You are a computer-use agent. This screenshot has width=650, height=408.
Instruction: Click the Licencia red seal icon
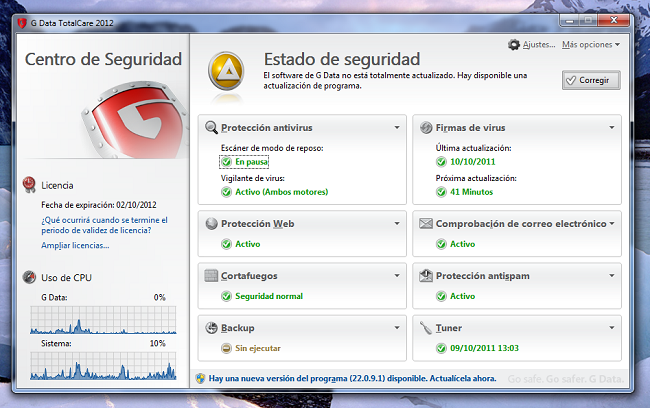click(x=29, y=185)
